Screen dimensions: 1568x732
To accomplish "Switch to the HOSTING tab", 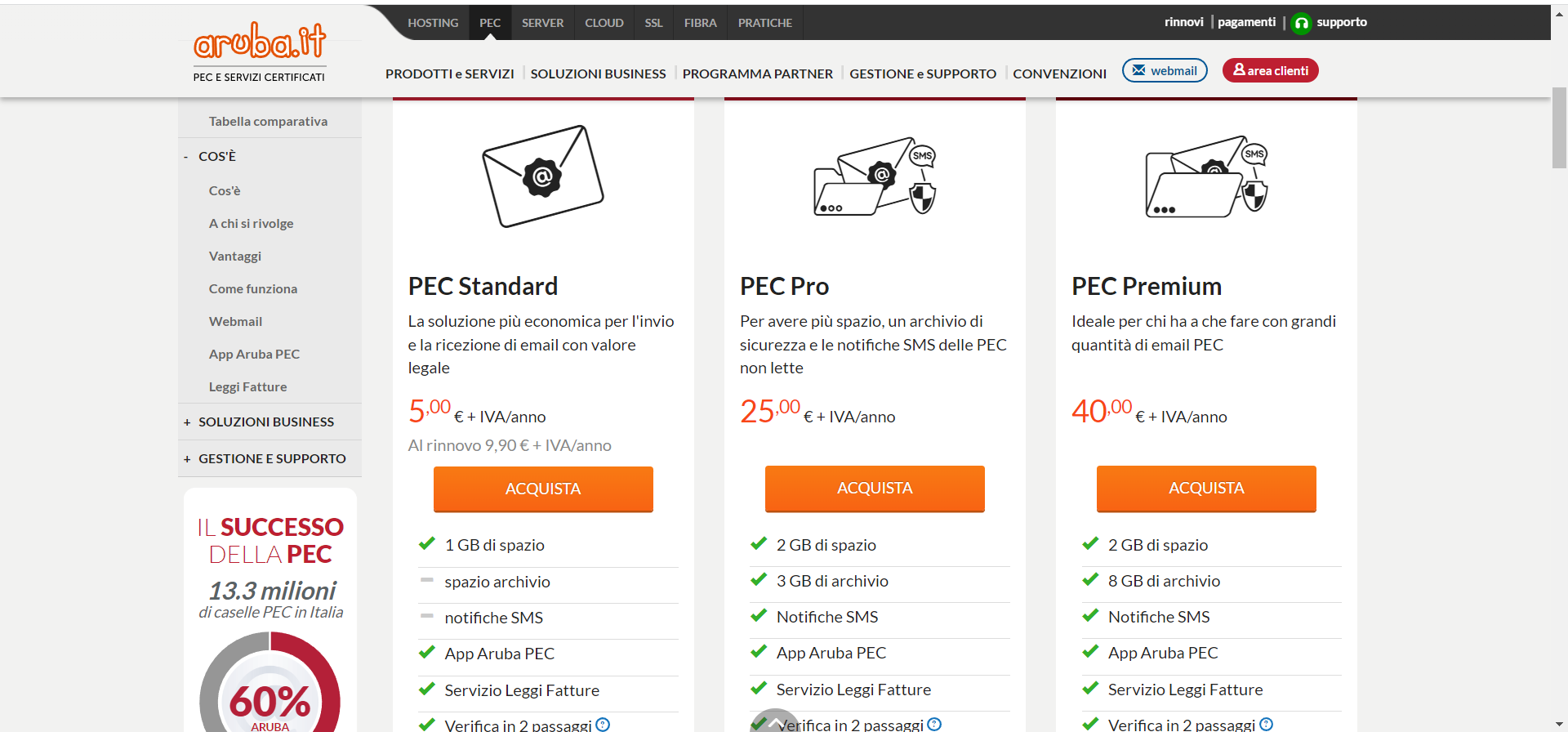I will tap(433, 22).
